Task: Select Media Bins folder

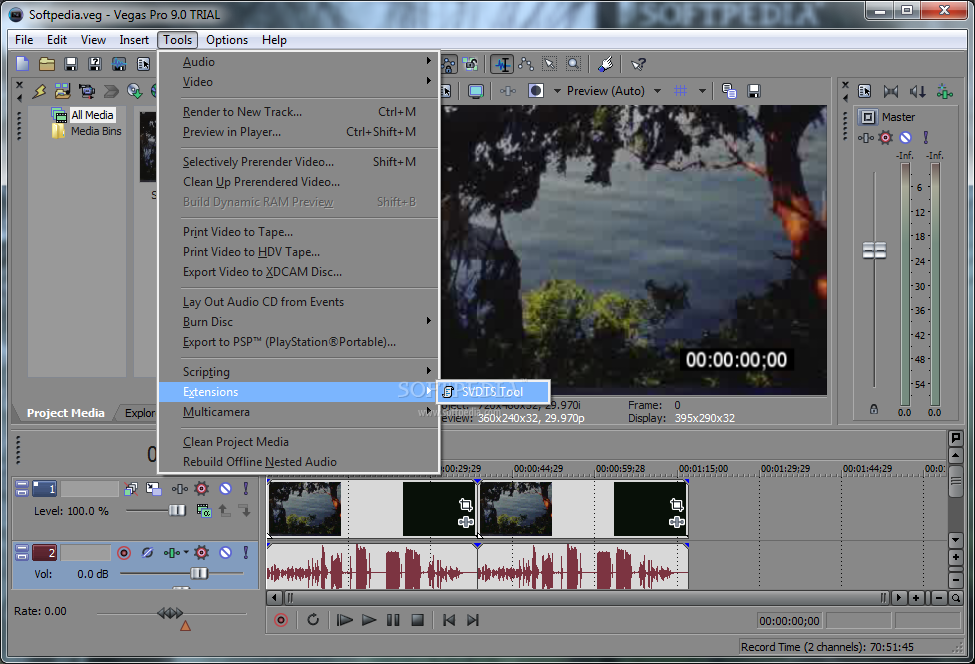Action: (96, 131)
